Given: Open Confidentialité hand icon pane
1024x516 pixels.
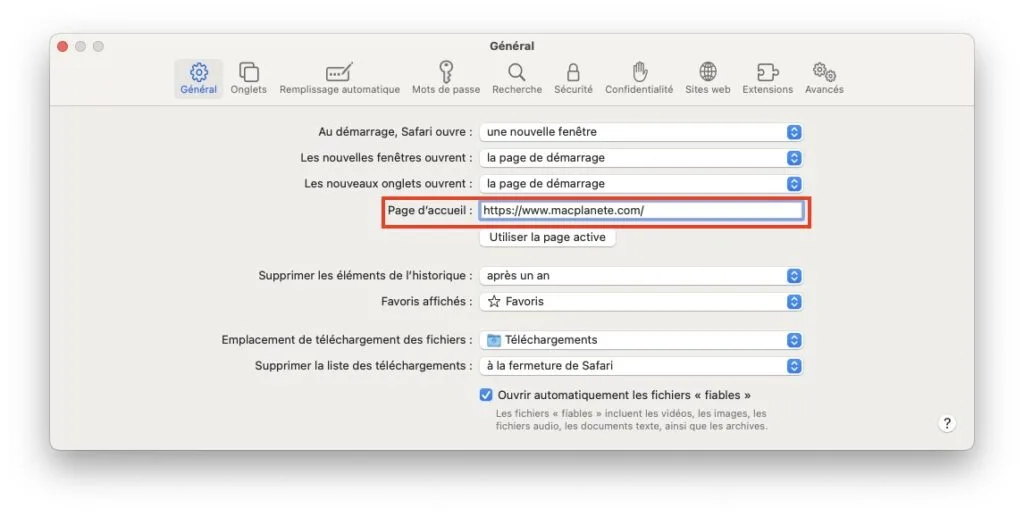Looking at the screenshot, I should tap(639, 78).
